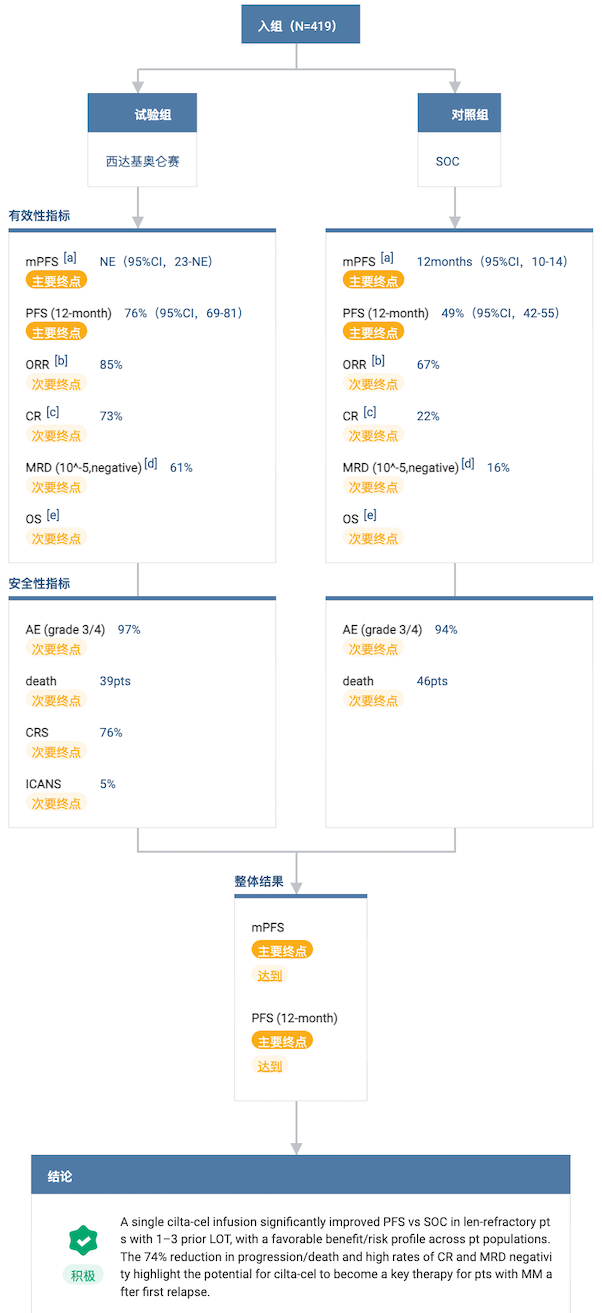This screenshot has width=602, height=1313.
Task: Click the 主要终点 tag under trial group mPFS
Action: (57, 281)
